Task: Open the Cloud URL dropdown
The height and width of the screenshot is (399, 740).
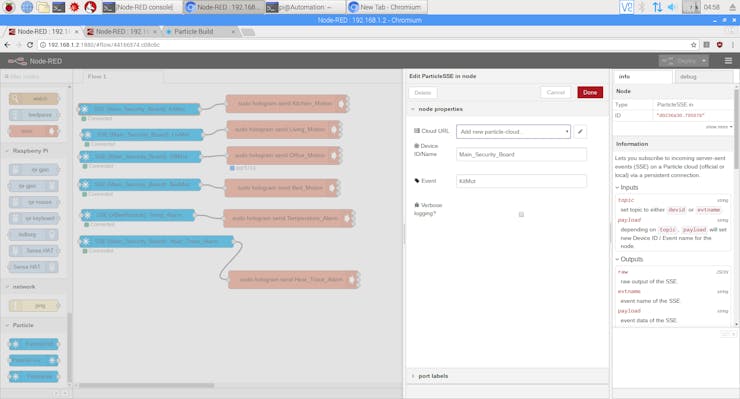Action: tap(513, 132)
